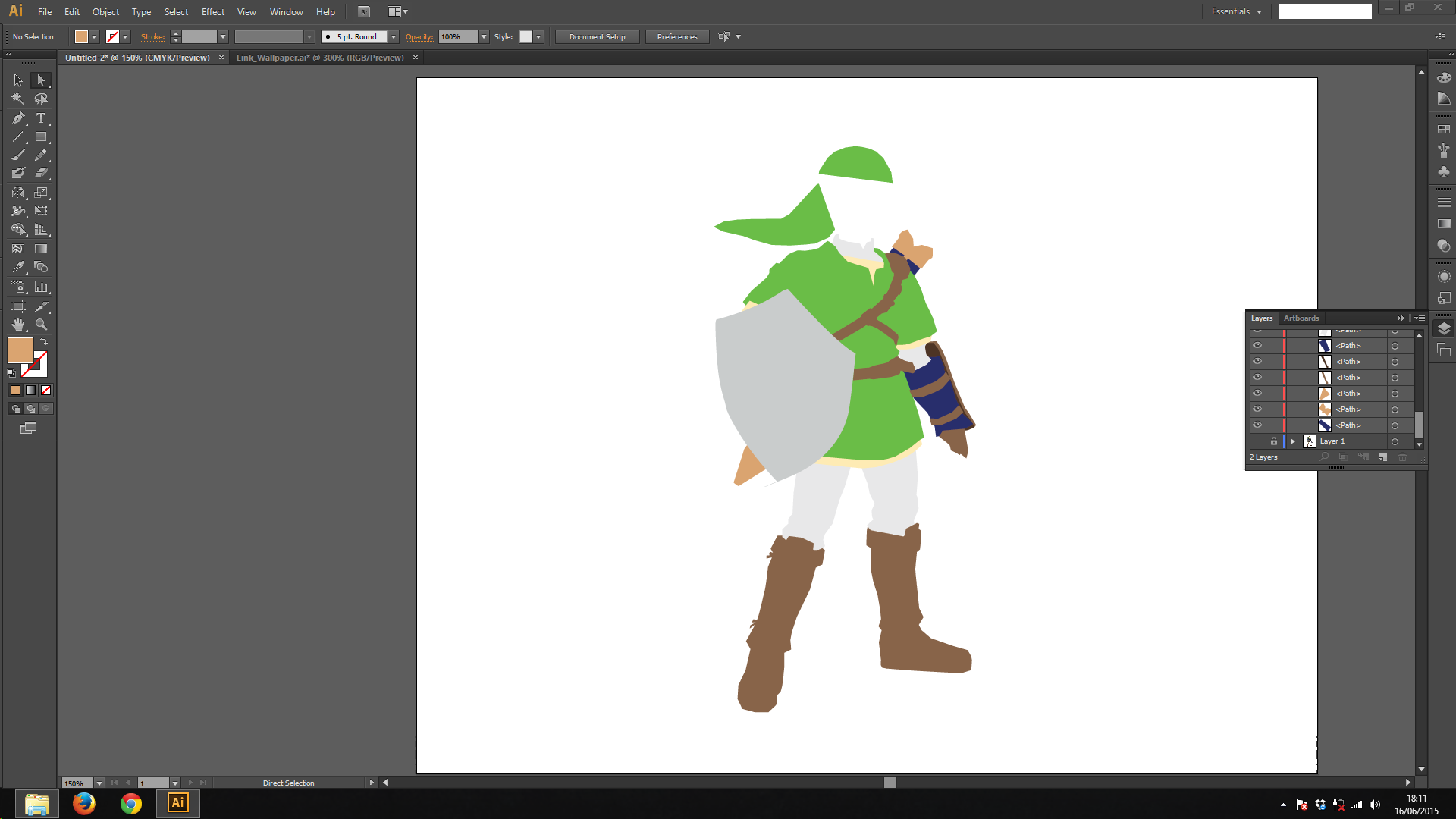Click the Preferences button
1456x819 pixels.
pos(677,37)
